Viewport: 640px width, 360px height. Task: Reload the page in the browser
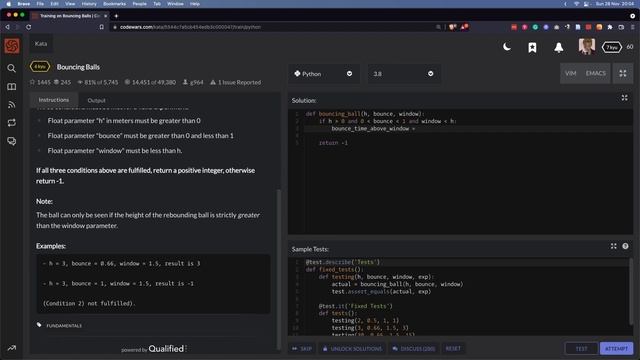click(x=29, y=27)
